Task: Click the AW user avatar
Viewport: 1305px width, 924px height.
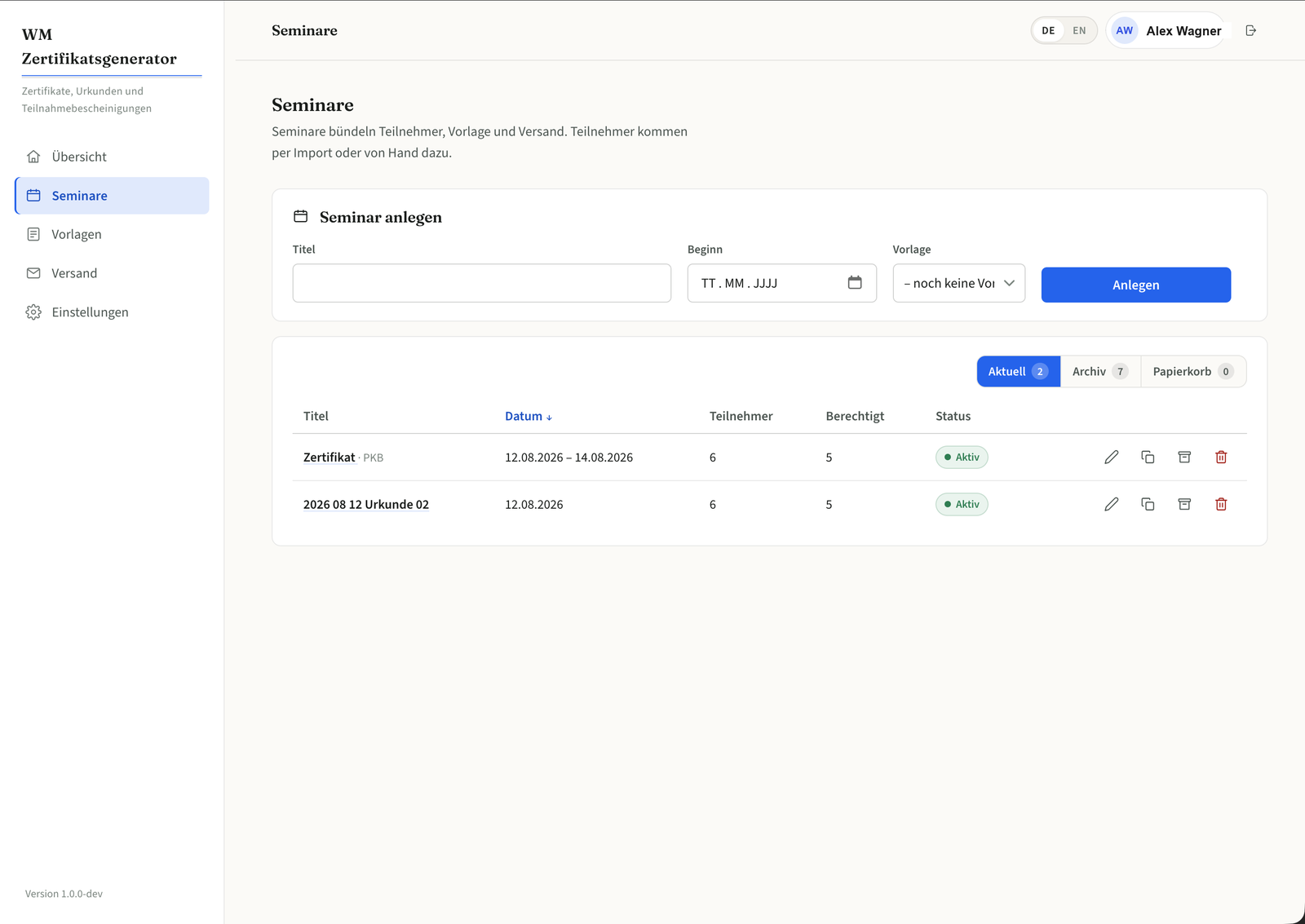Action: tap(1125, 31)
